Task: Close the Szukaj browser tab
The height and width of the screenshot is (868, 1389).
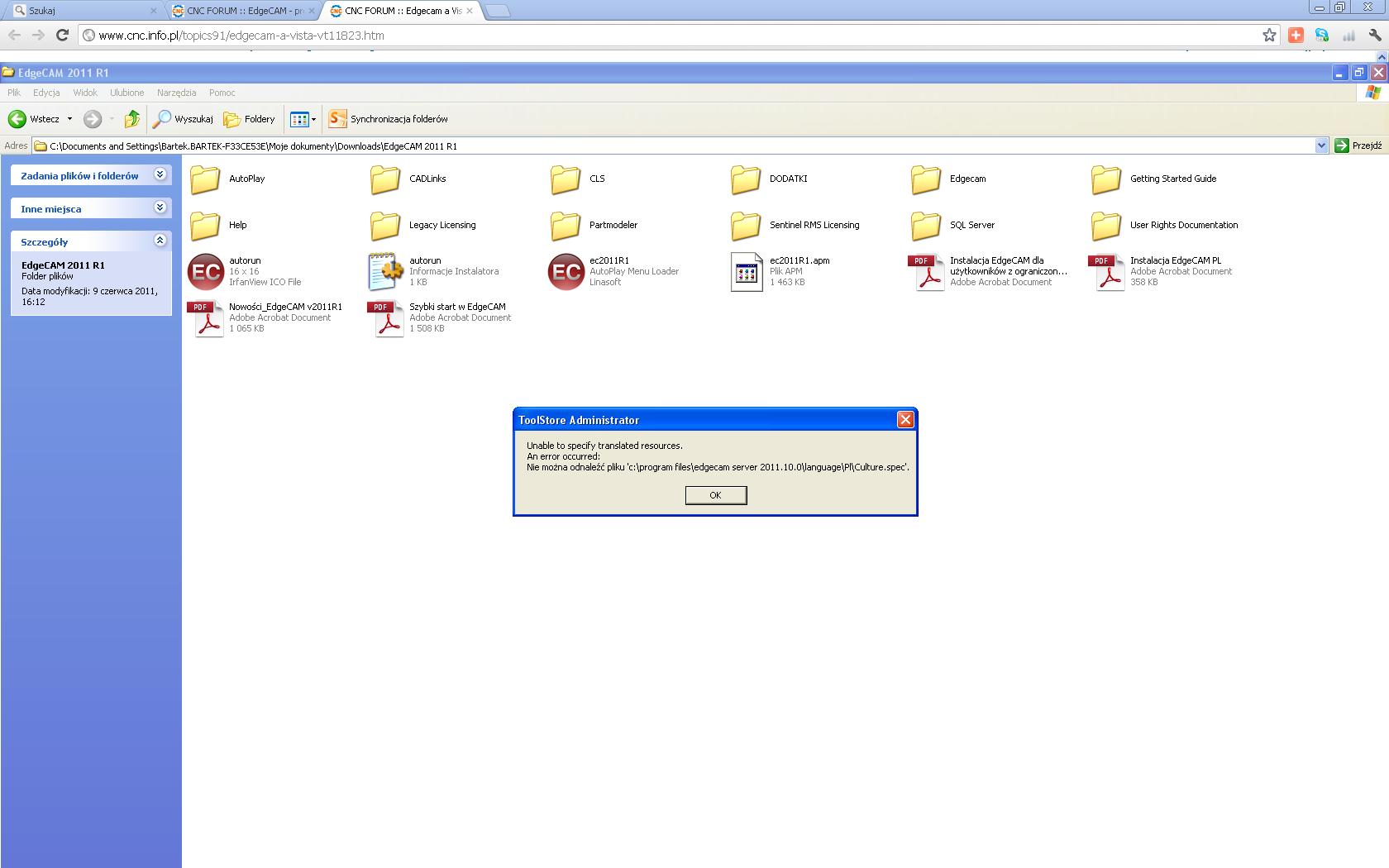Action: [154, 11]
